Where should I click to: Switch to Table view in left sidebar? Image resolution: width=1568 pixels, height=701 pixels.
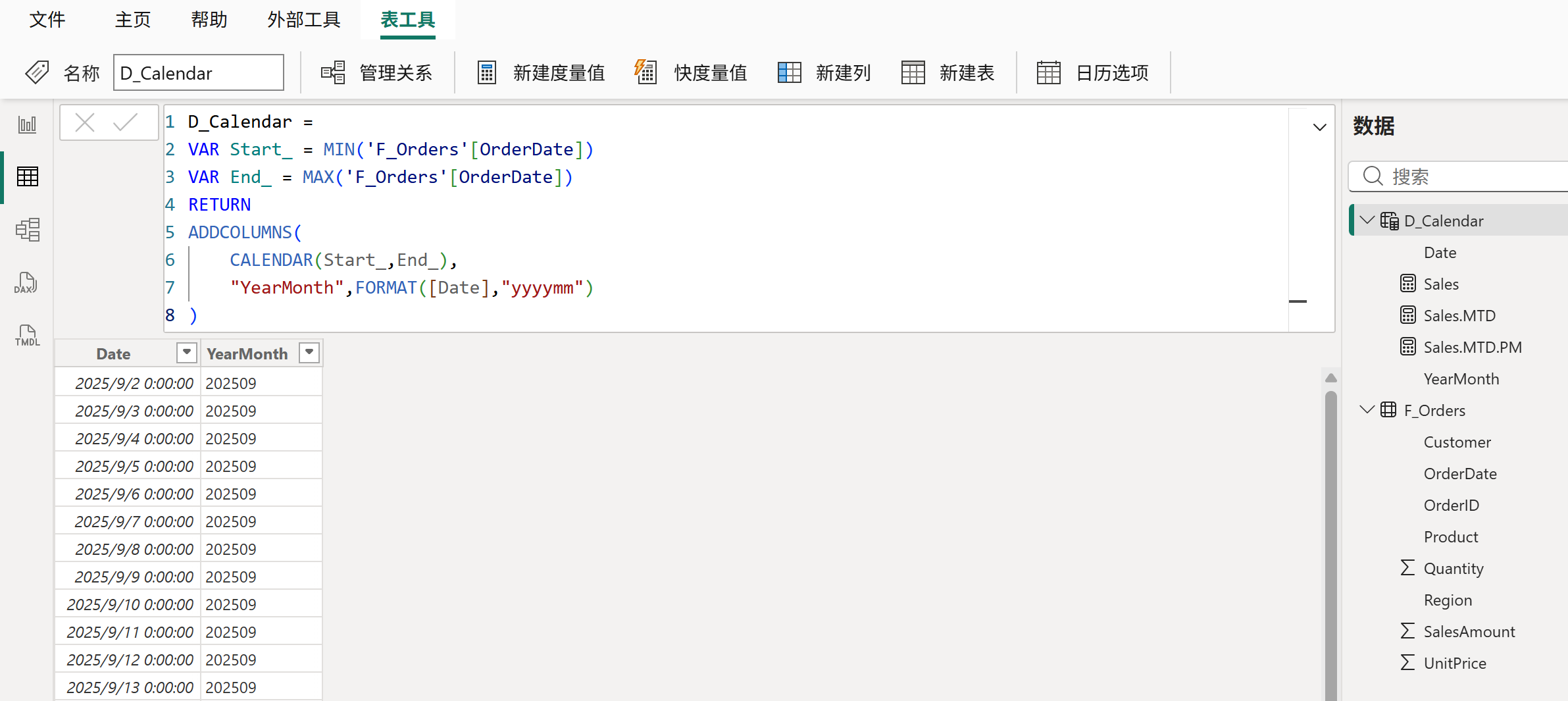pos(27,176)
